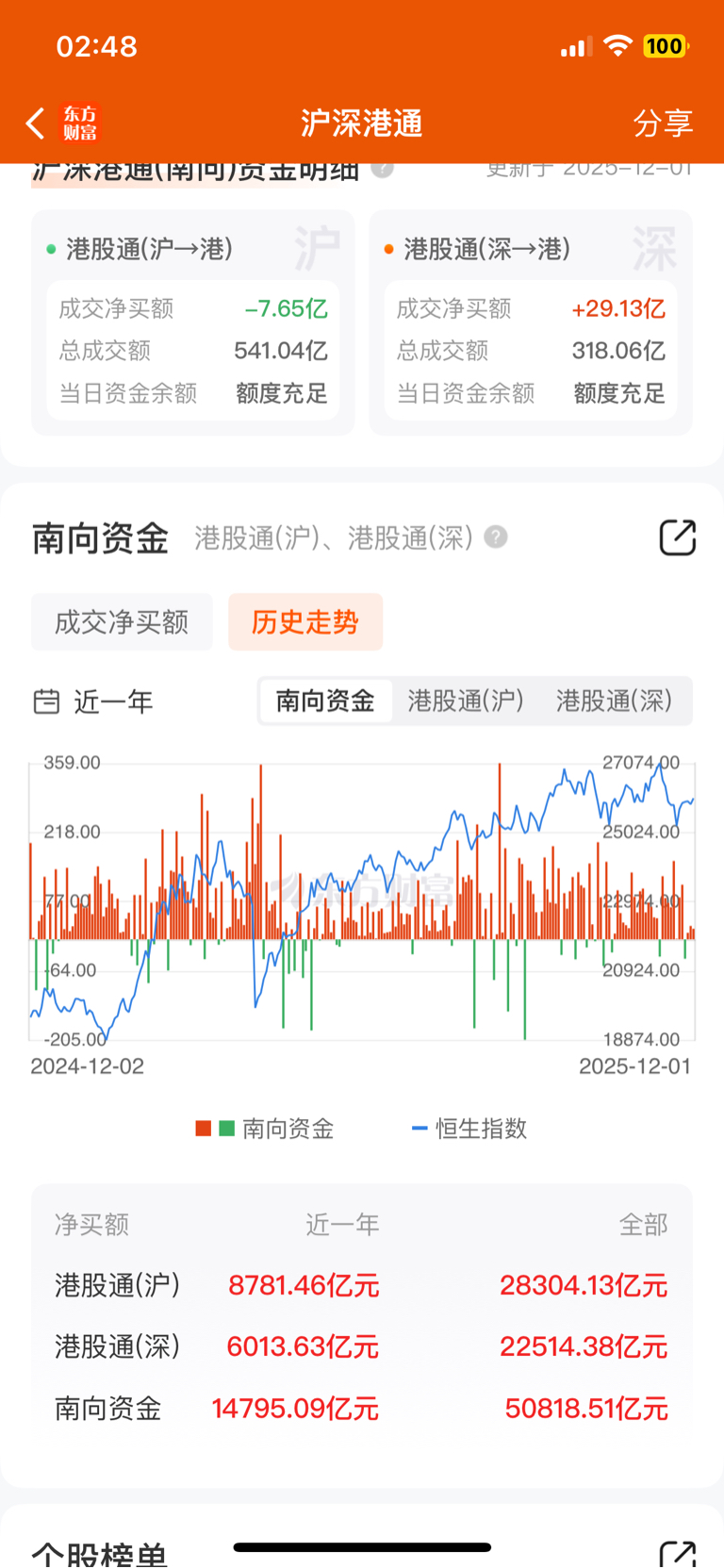The image size is (724, 1568).
Task: Tap the battery indicator in the status bar
Action: (666, 46)
